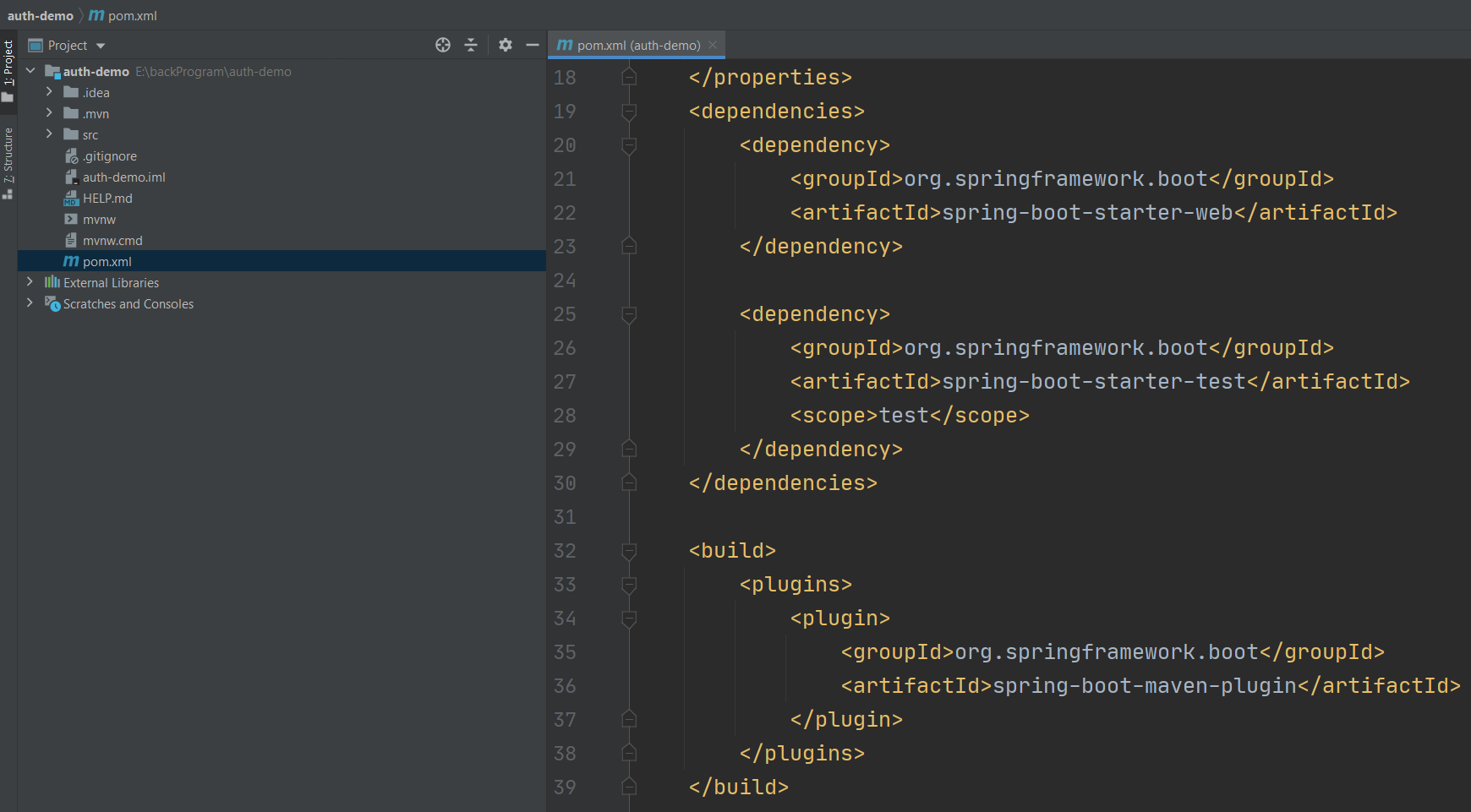The width and height of the screenshot is (1471, 812).
Task: Click the Project panel window icon
Action: (x=36, y=46)
